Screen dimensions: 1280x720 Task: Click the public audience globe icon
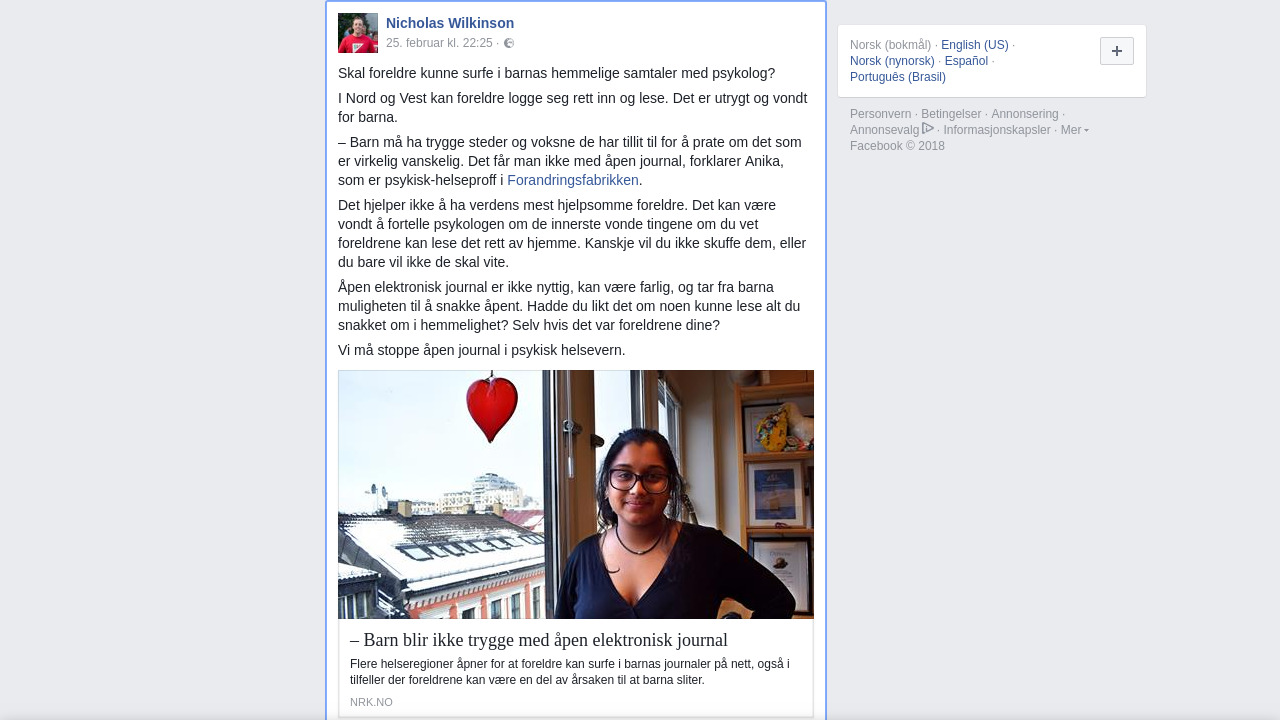coord(509,43)
